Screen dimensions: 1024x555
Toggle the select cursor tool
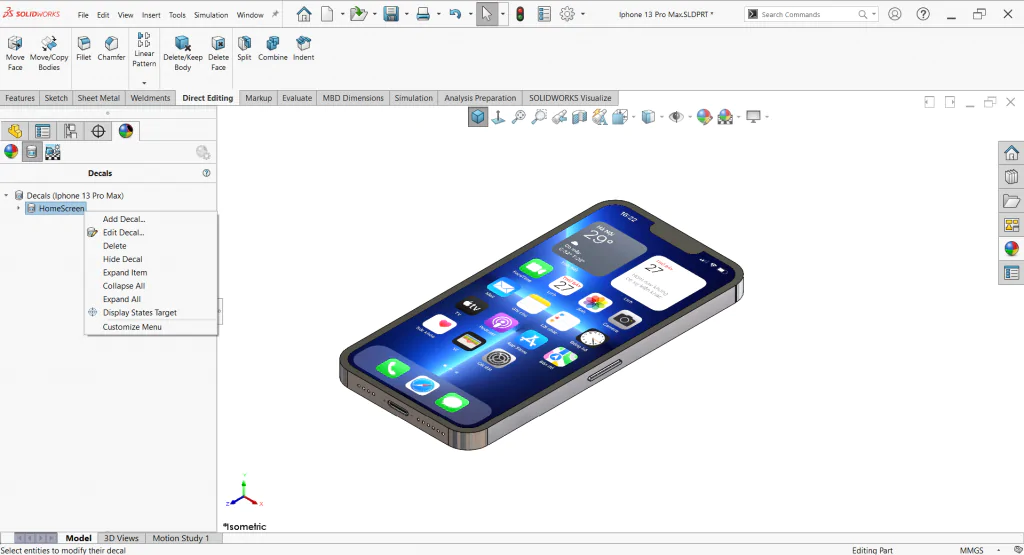tap(487, 14)
